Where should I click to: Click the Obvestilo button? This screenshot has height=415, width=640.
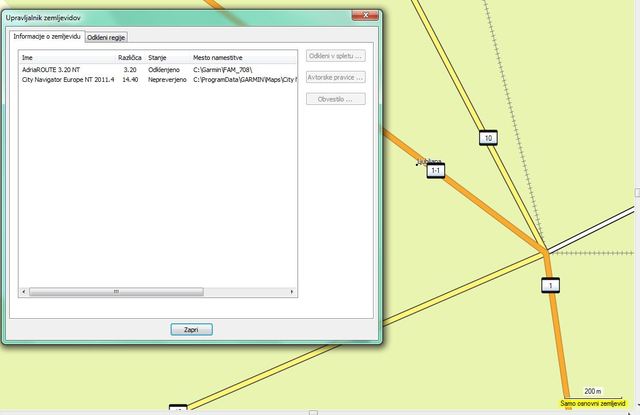336,99
